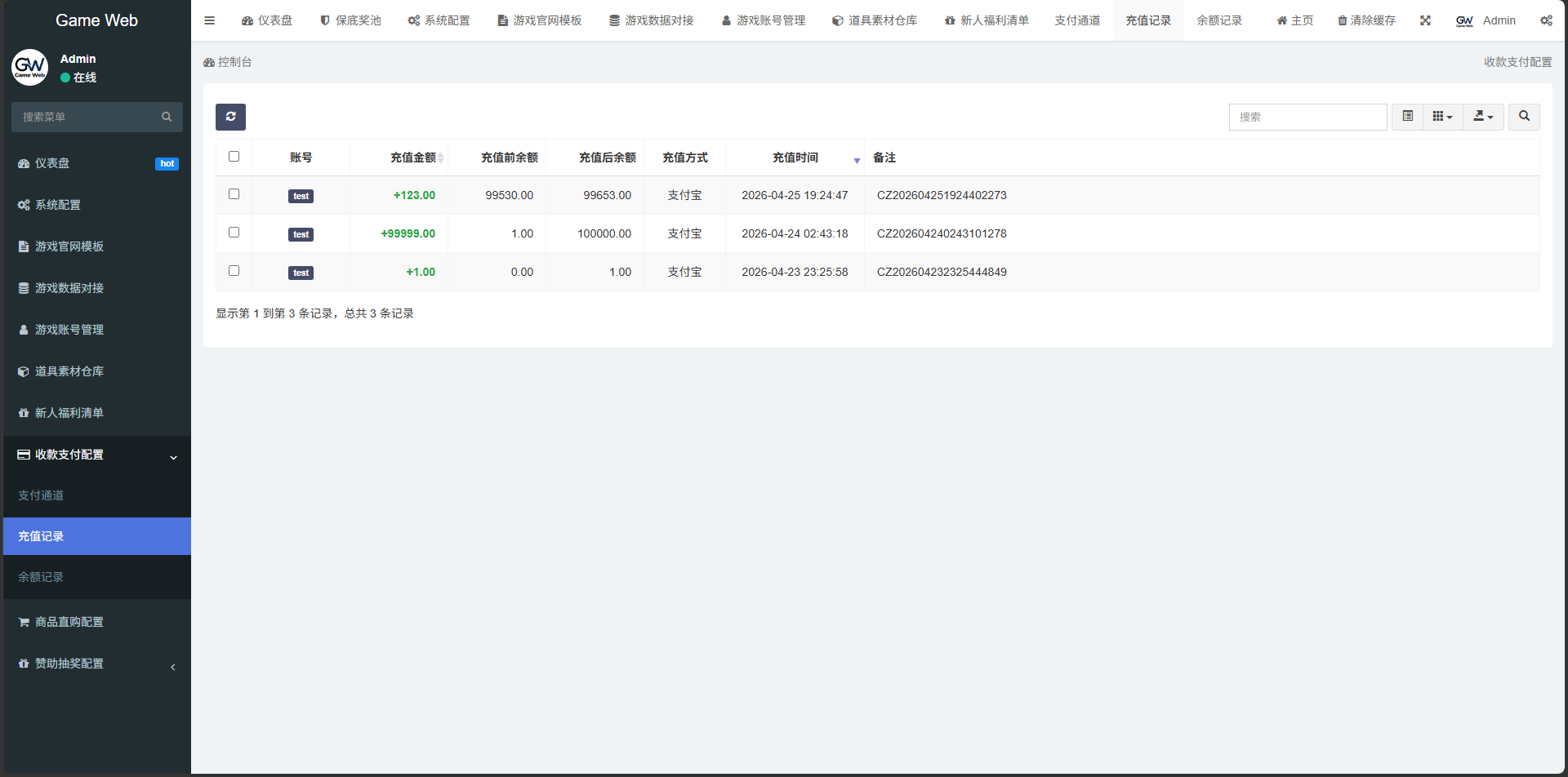Image resolution: width=1568 pixels, height=777 pixels.
Task: Click the fullscreen expand icon
Action: pyautogui.click(x=1425, y=20)
